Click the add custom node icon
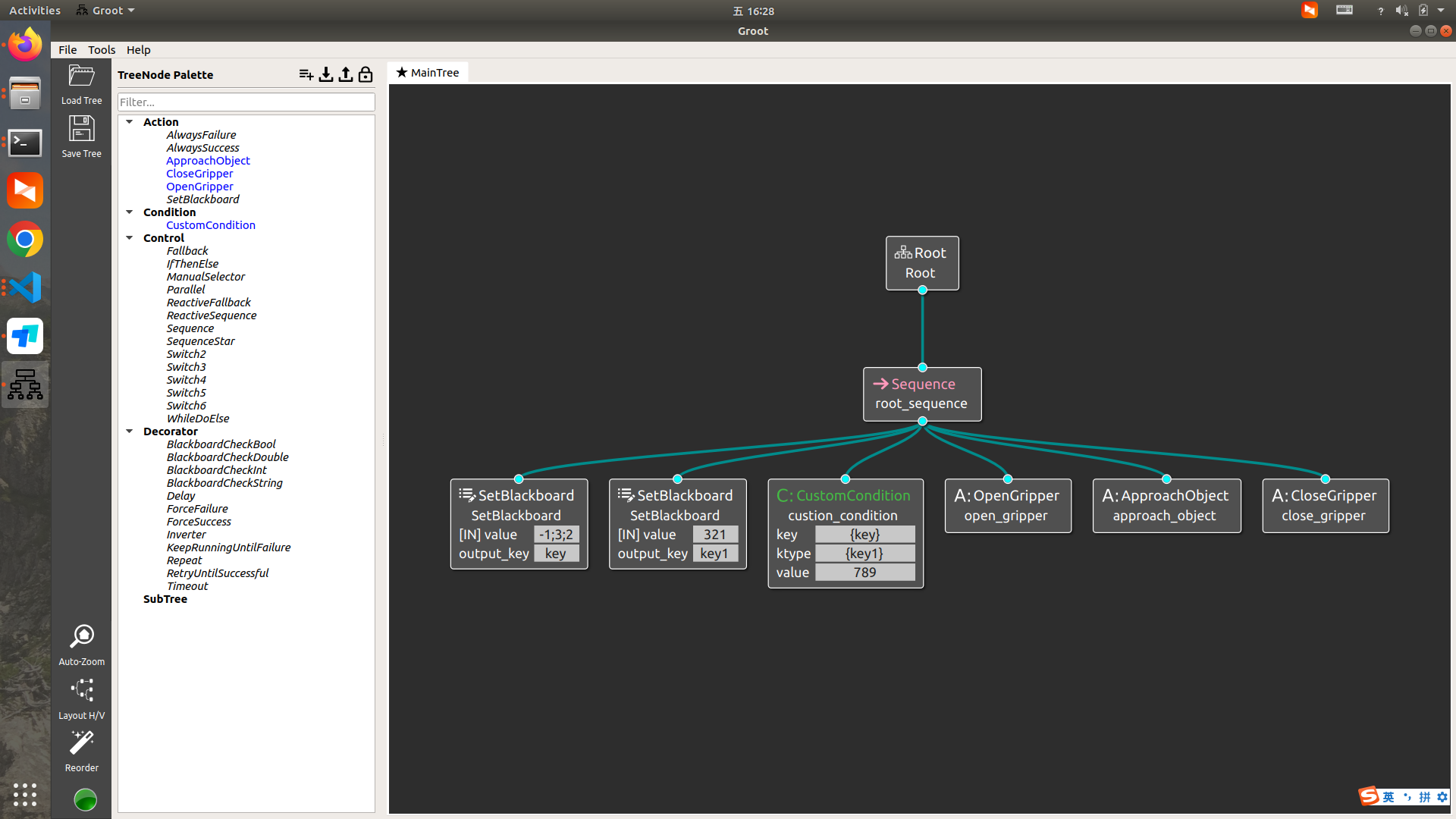This screenshot has height=819, width=1456. pos(306,74)
